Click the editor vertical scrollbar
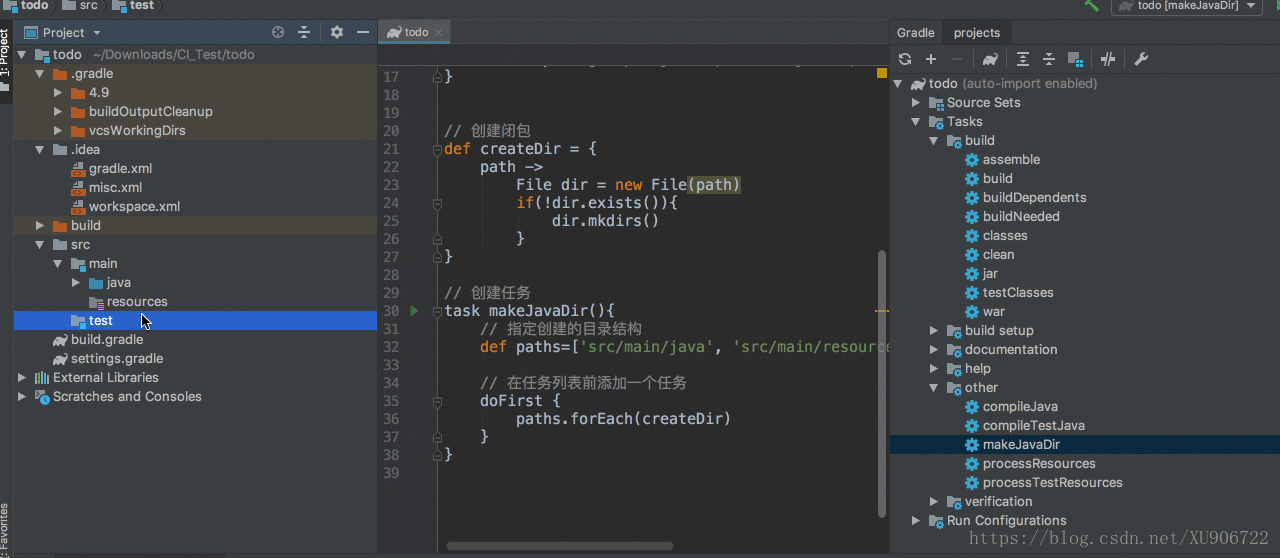Screen dimensions: 1280x558 click(x=881, y=383)
